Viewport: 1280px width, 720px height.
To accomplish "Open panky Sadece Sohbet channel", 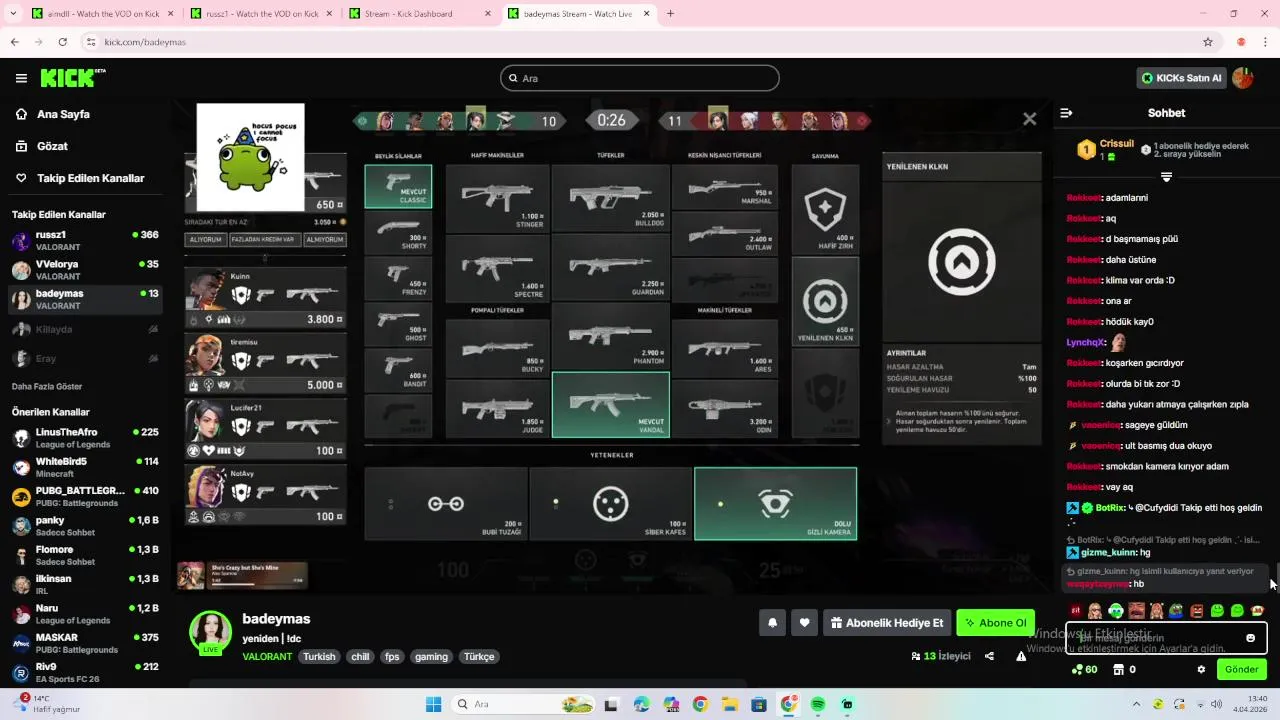I will coord(86,526).
